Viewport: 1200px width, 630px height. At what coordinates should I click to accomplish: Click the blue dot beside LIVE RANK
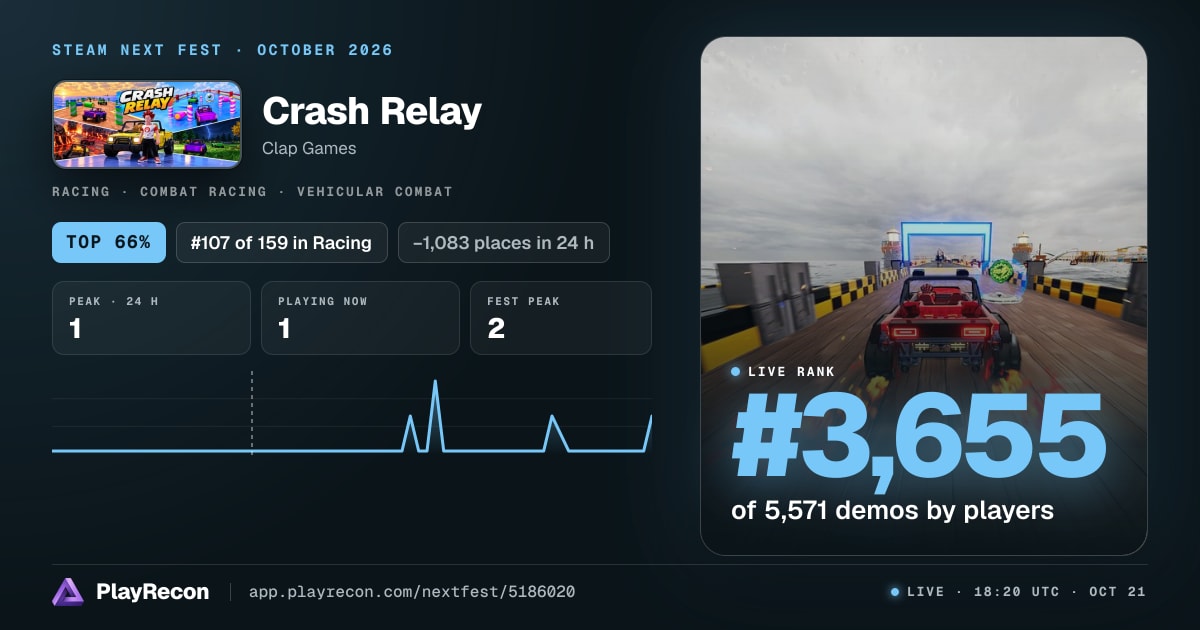pyautogui.click(x=736, y=372)
